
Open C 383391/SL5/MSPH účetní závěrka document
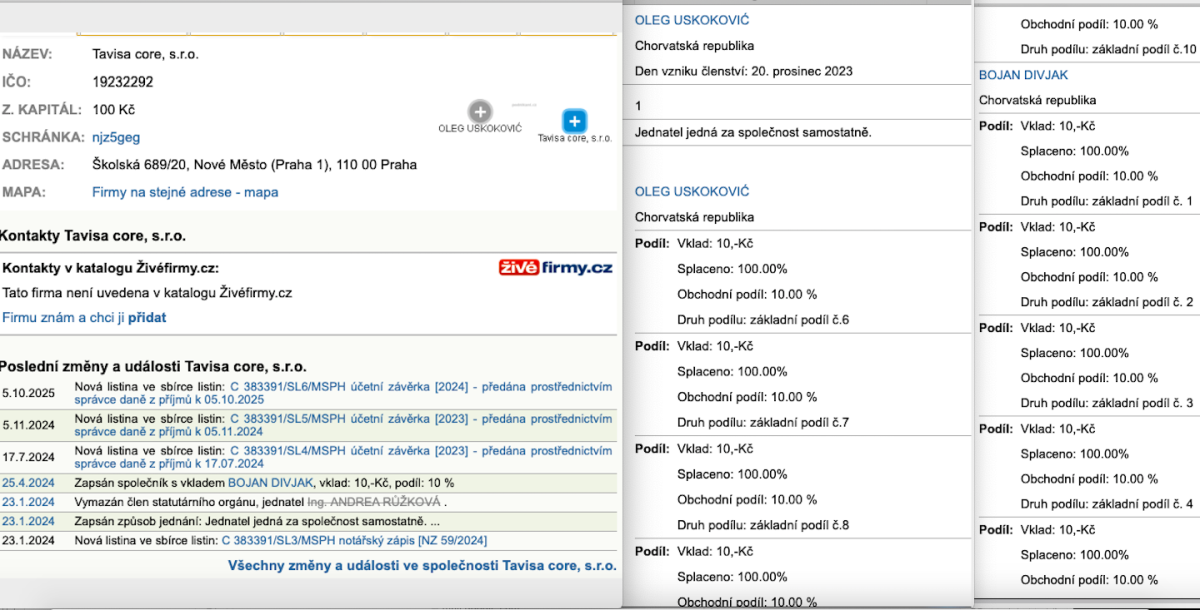(x=421, y=425)
